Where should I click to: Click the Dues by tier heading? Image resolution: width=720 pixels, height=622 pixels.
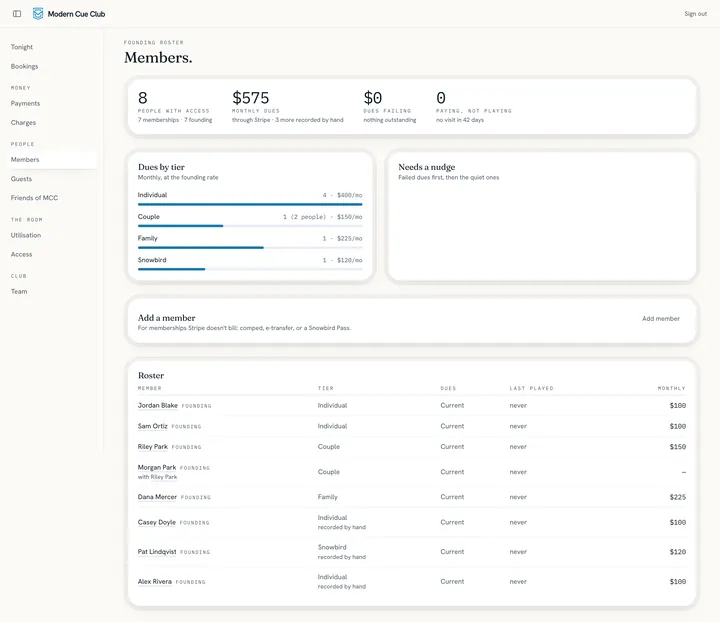161,167
